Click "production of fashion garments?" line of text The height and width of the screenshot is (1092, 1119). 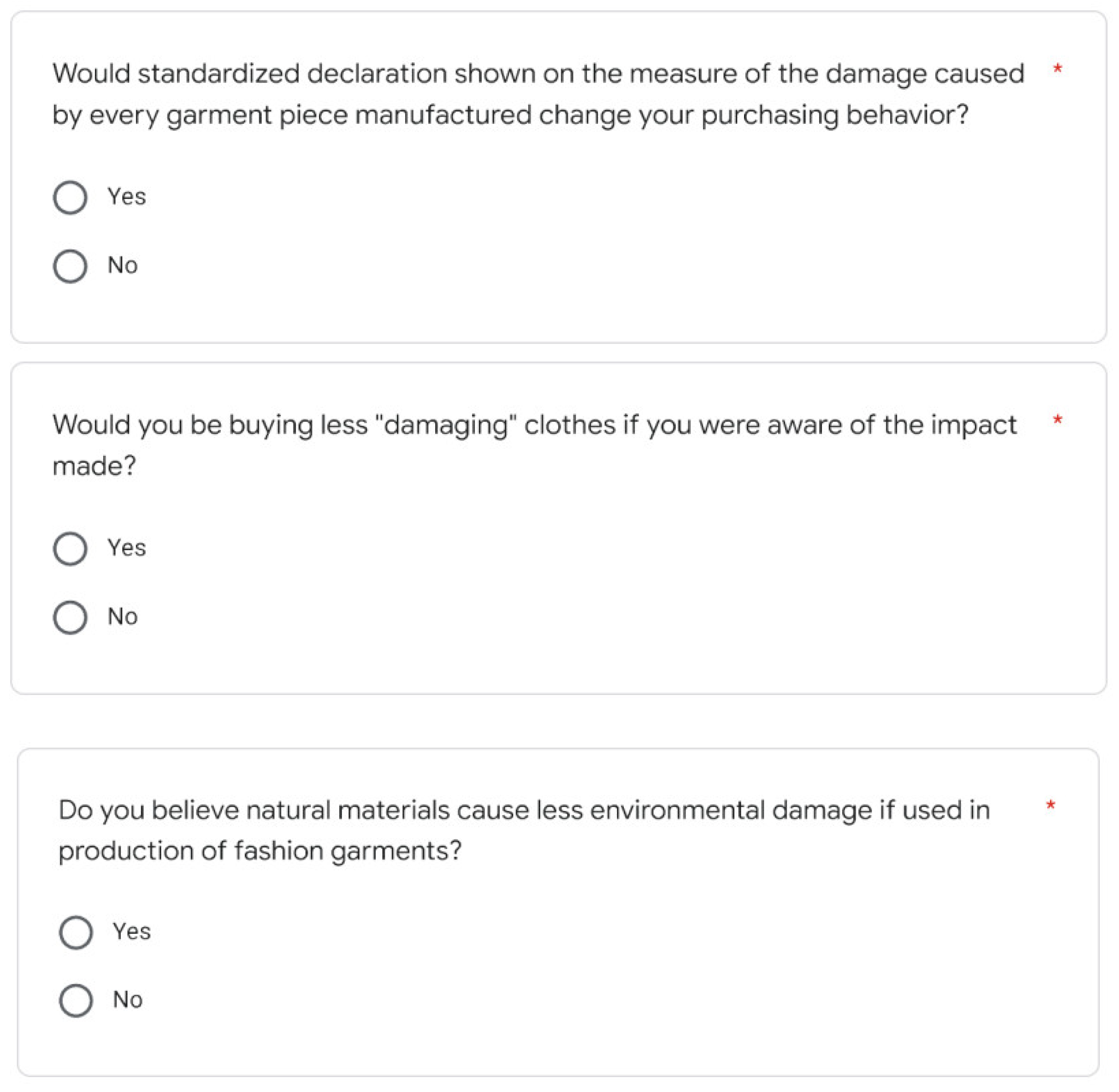(x=260, y=851)
